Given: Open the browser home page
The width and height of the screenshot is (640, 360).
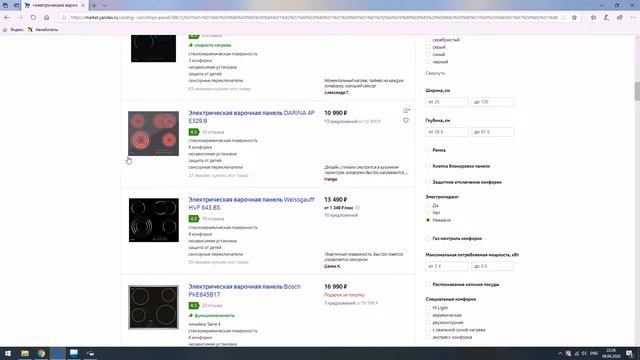Looking at the screenshot, I should coord(47,18).
